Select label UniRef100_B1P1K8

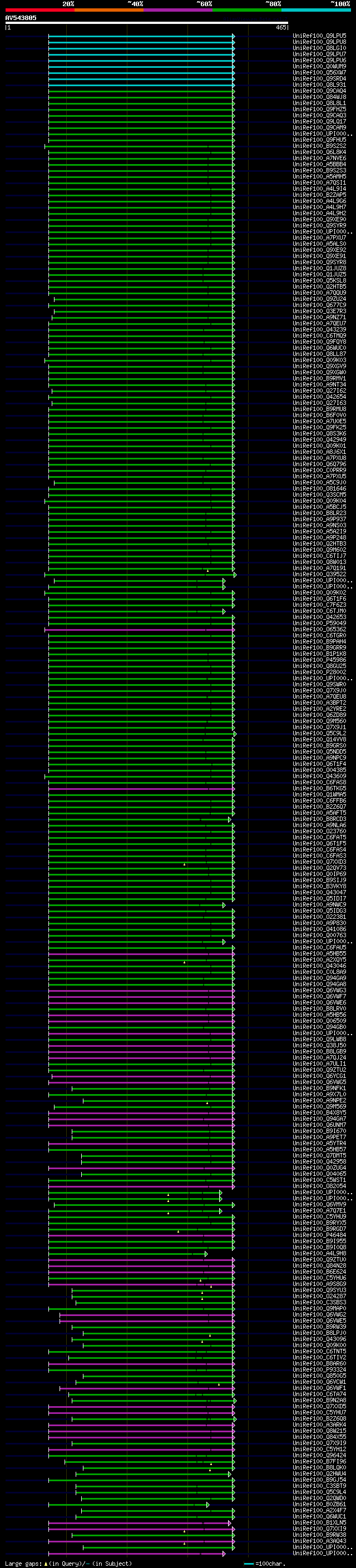(x=319, y=654)
